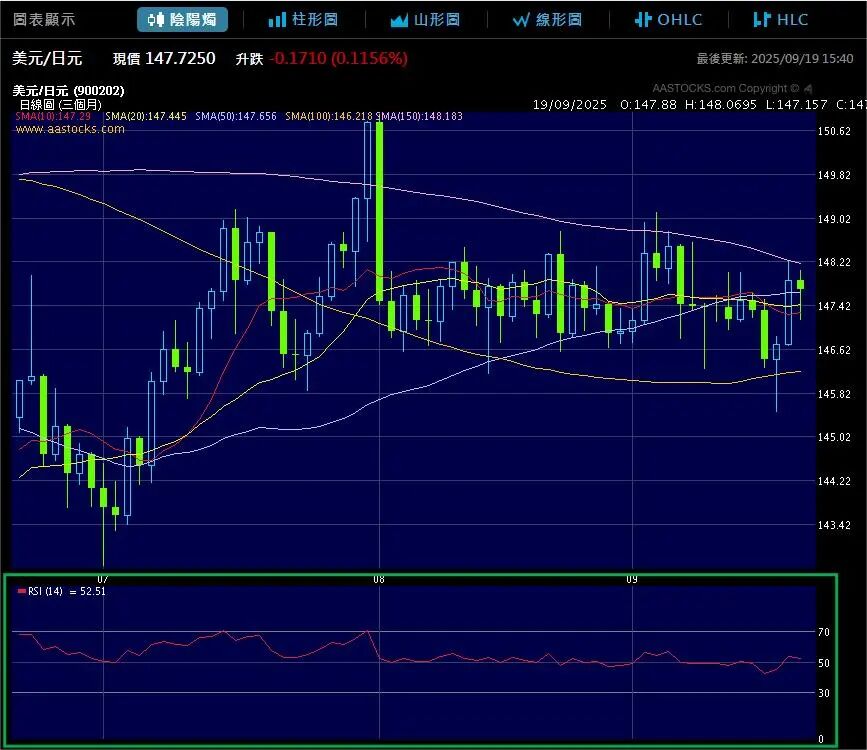Click the 149.82 price axis label

tap(834, 175)
